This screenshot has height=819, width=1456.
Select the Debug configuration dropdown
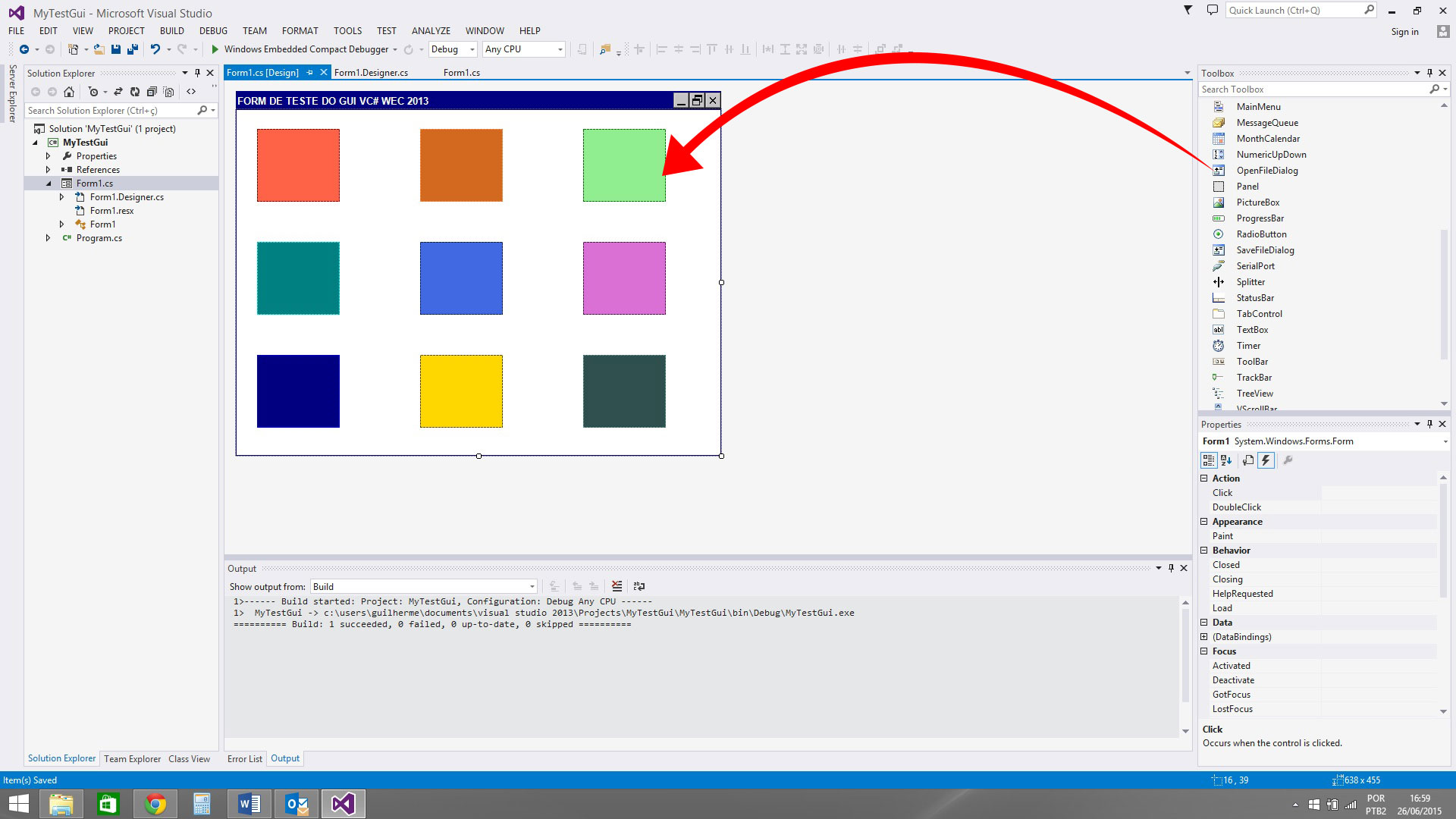pos(450,49)
